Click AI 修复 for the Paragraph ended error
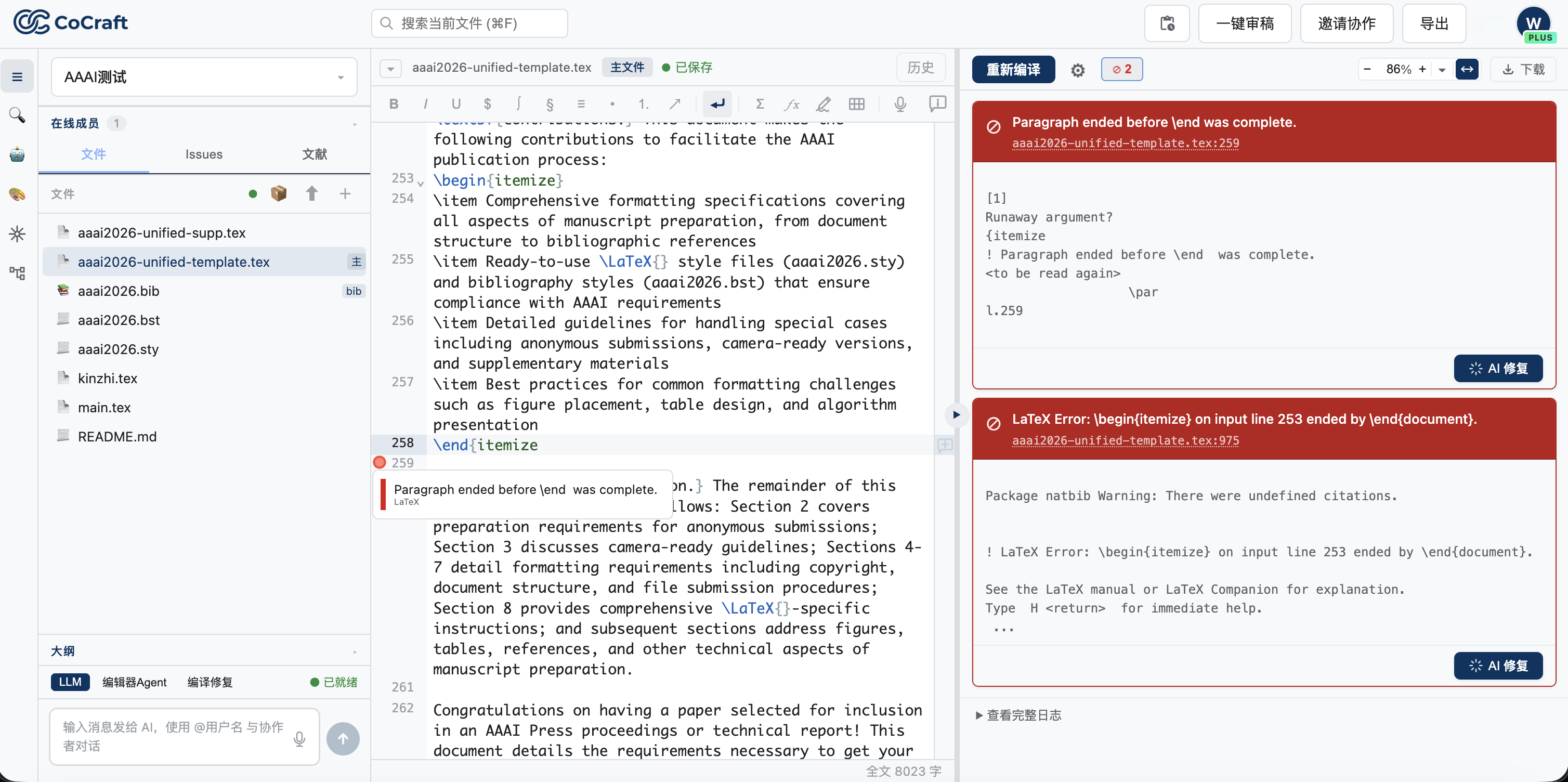The height and width of the screenshot is (782, 1568). (1498, 368)
